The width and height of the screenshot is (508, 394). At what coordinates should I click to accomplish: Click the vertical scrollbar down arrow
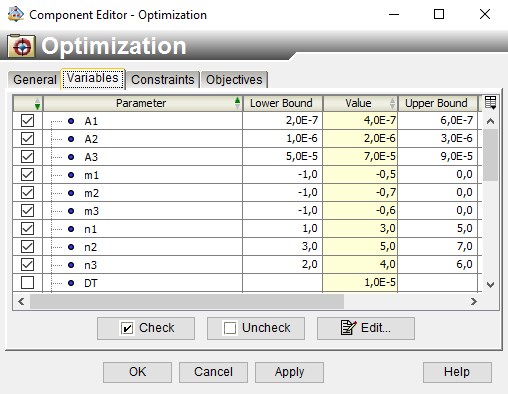pyautogui.click(x=490, y=285)
